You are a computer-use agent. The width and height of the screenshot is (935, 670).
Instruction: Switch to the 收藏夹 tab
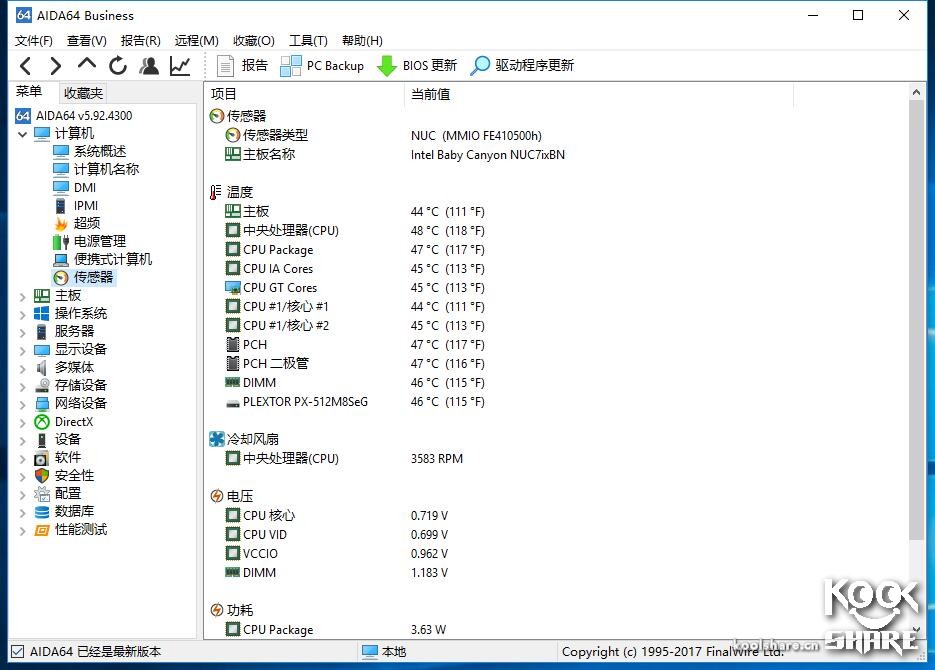coord(82,92)
